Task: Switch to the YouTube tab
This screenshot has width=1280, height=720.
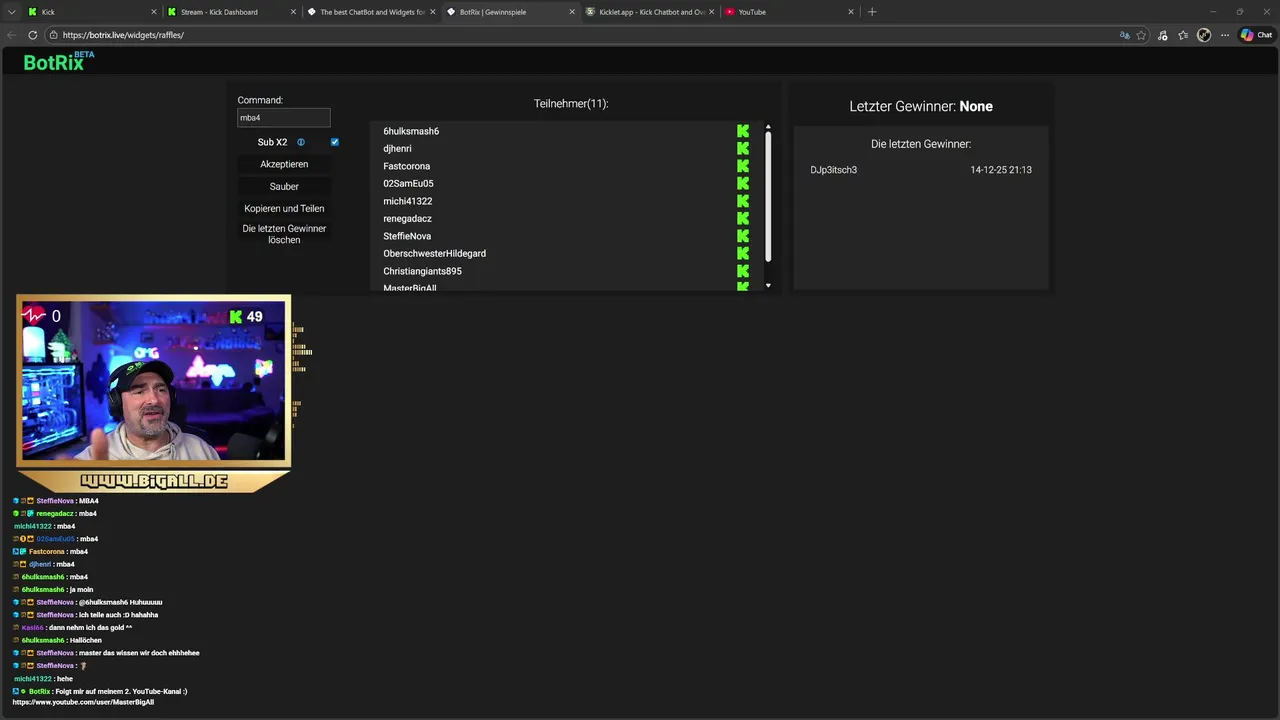Action: coord(788,12)
